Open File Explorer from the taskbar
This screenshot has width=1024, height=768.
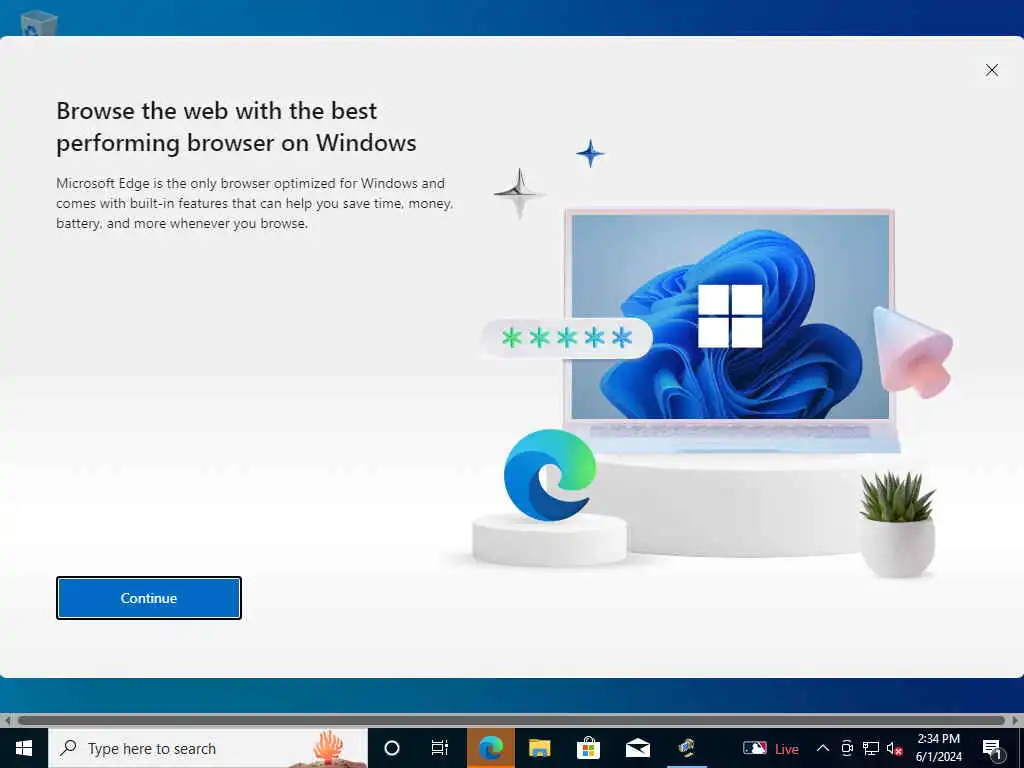539,748
